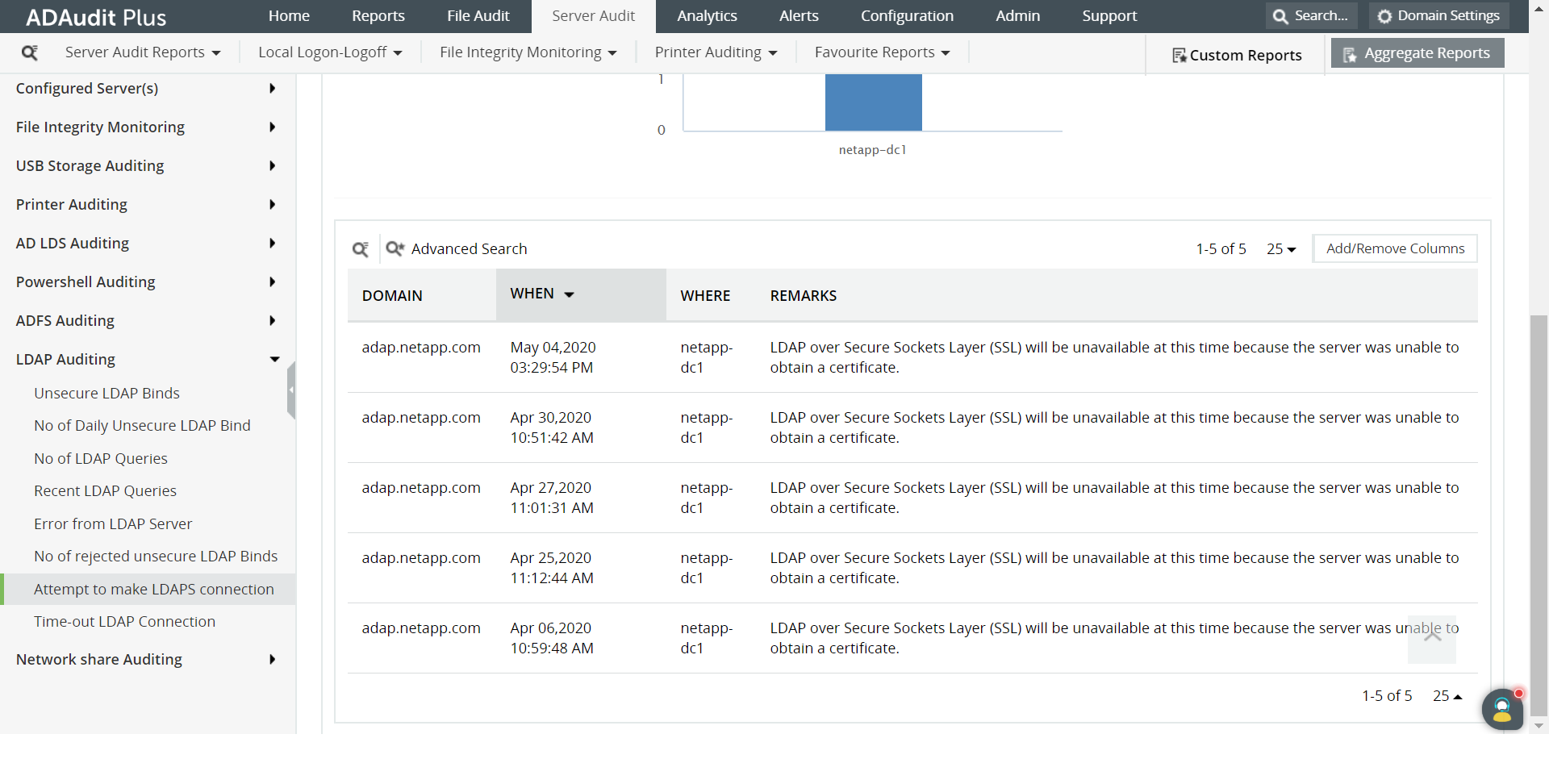Expand AD LDS Auditing section
The width and height of the screenshot is (1549, 784).
pos(148,243)
